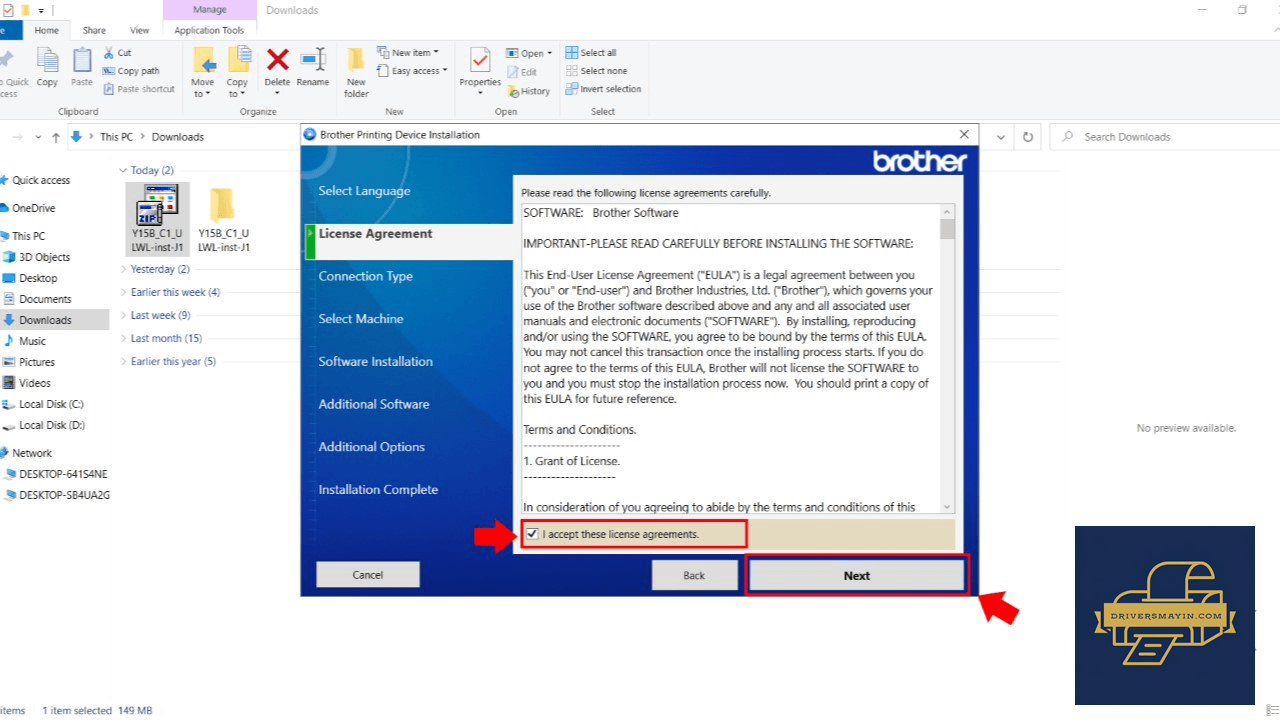This screenshot has width=1280, height=720.
Task: Select Videos in navigation pane
Action: click(x=35, y=383)
